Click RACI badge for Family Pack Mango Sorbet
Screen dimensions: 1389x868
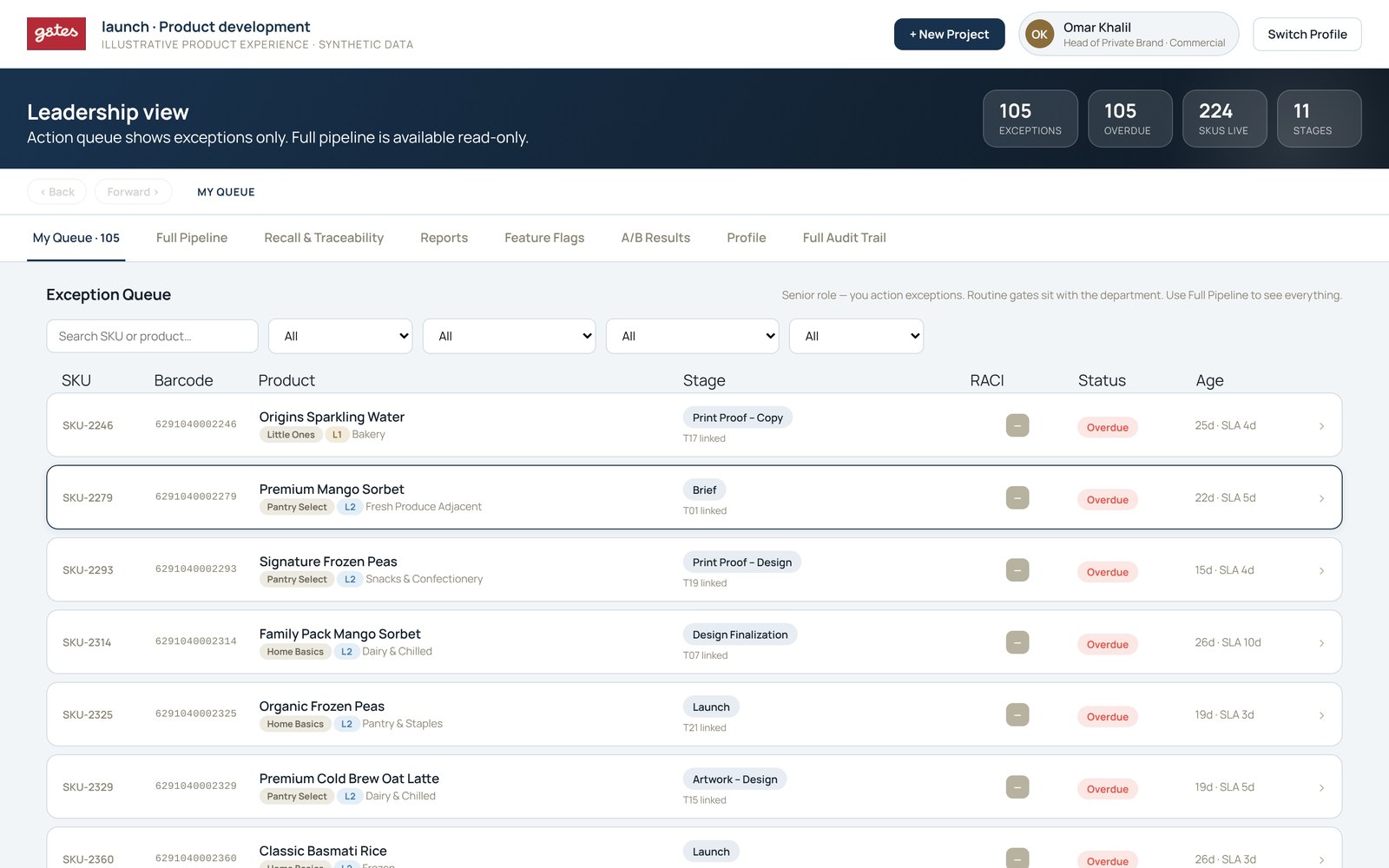(x=1017, y=642)
